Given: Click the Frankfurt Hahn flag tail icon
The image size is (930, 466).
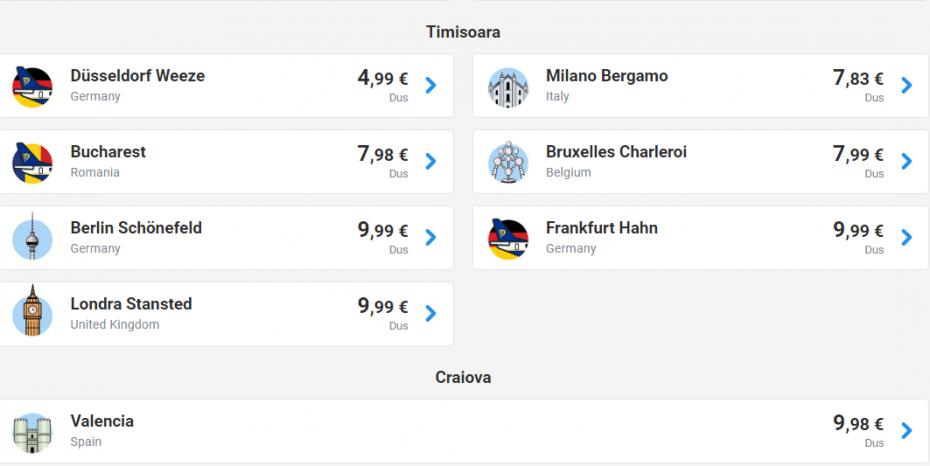Looking at the screenshot, I should tap(508, 238).
